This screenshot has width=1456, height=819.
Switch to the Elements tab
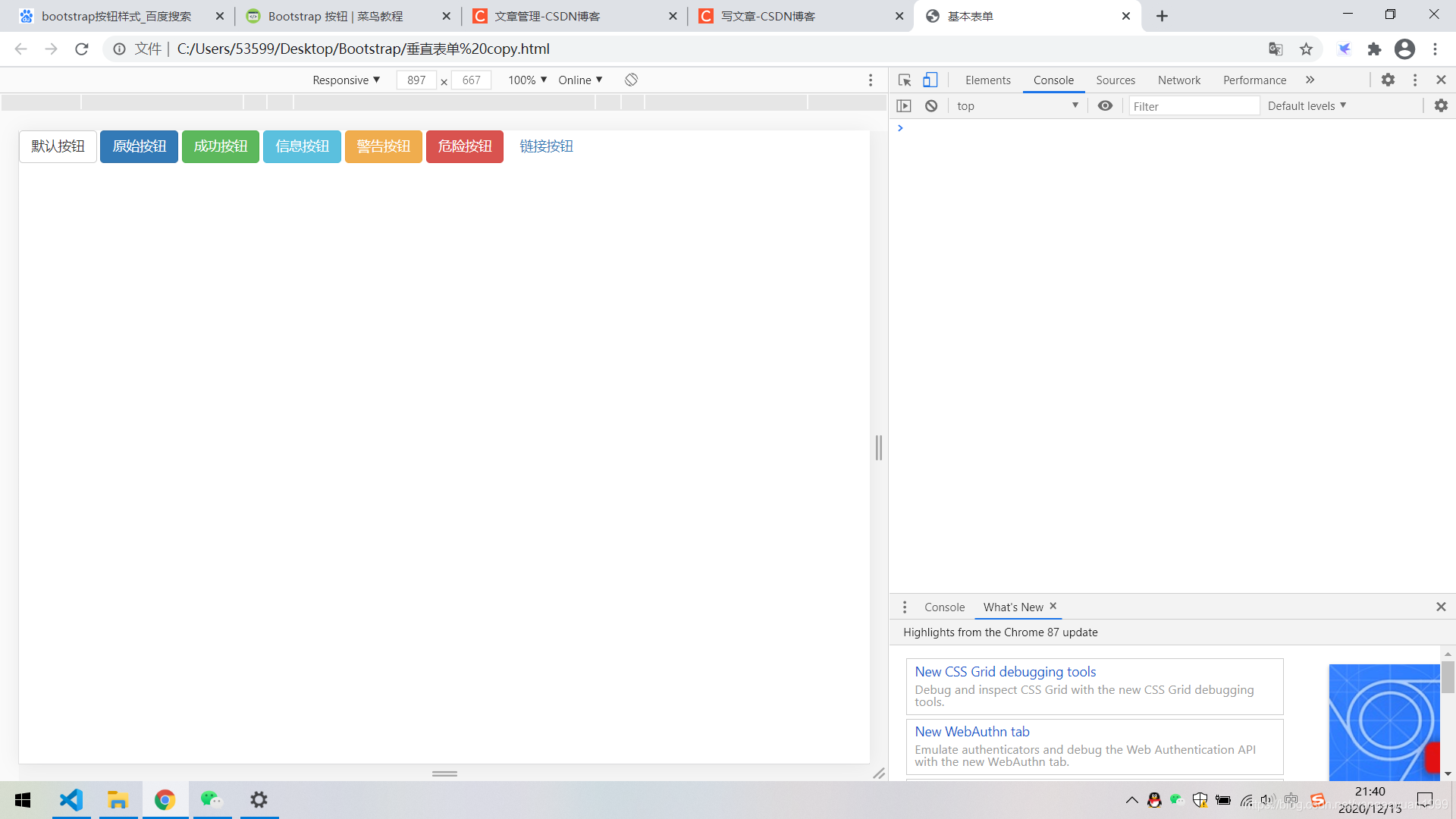pyautogui.click(x=987, y=80)
